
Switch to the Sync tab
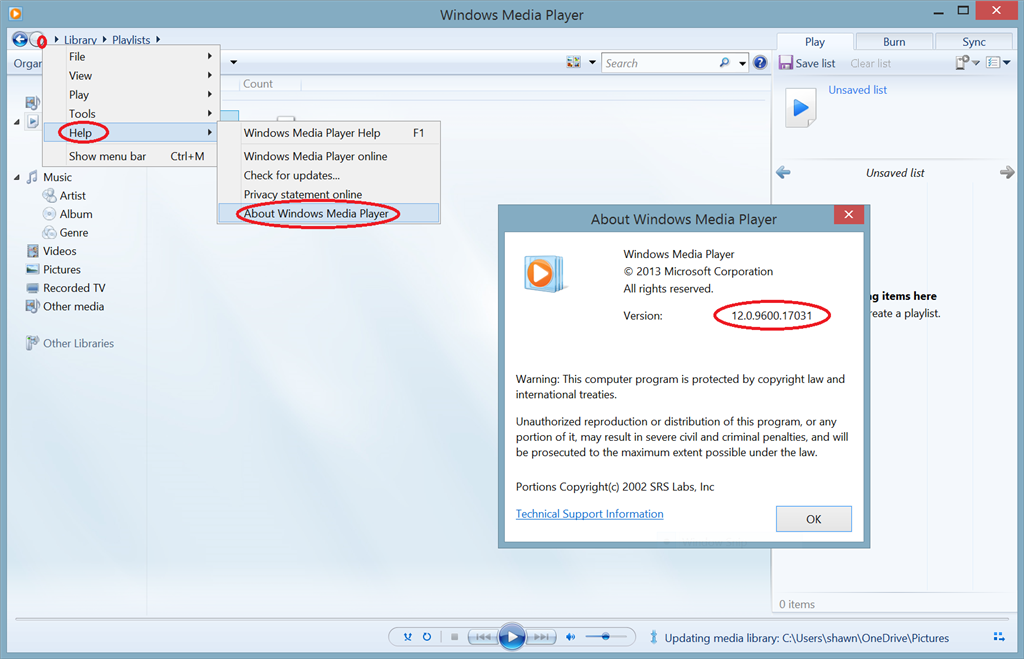[974, 42]
